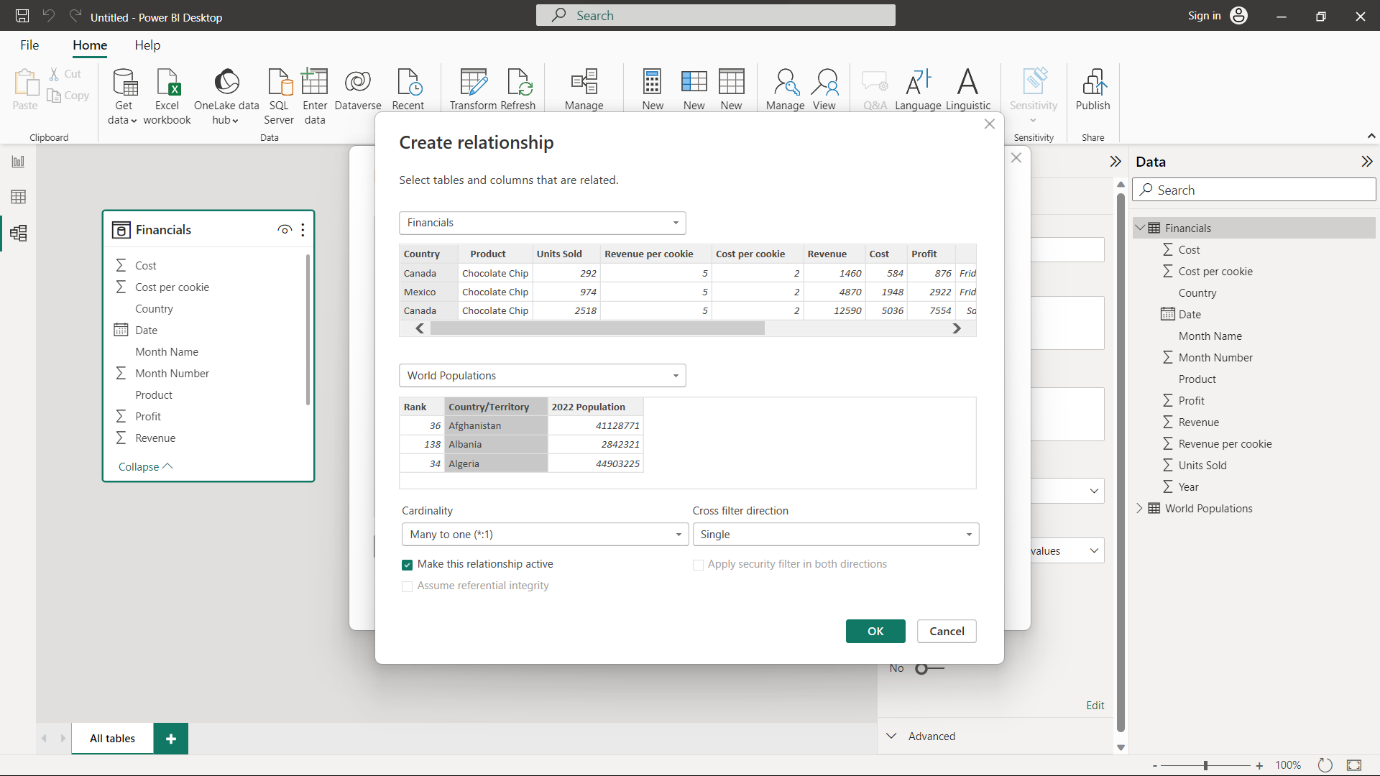1380x776 pixels.
Task: Click View as roles icon
Action: tap(825, 90)
